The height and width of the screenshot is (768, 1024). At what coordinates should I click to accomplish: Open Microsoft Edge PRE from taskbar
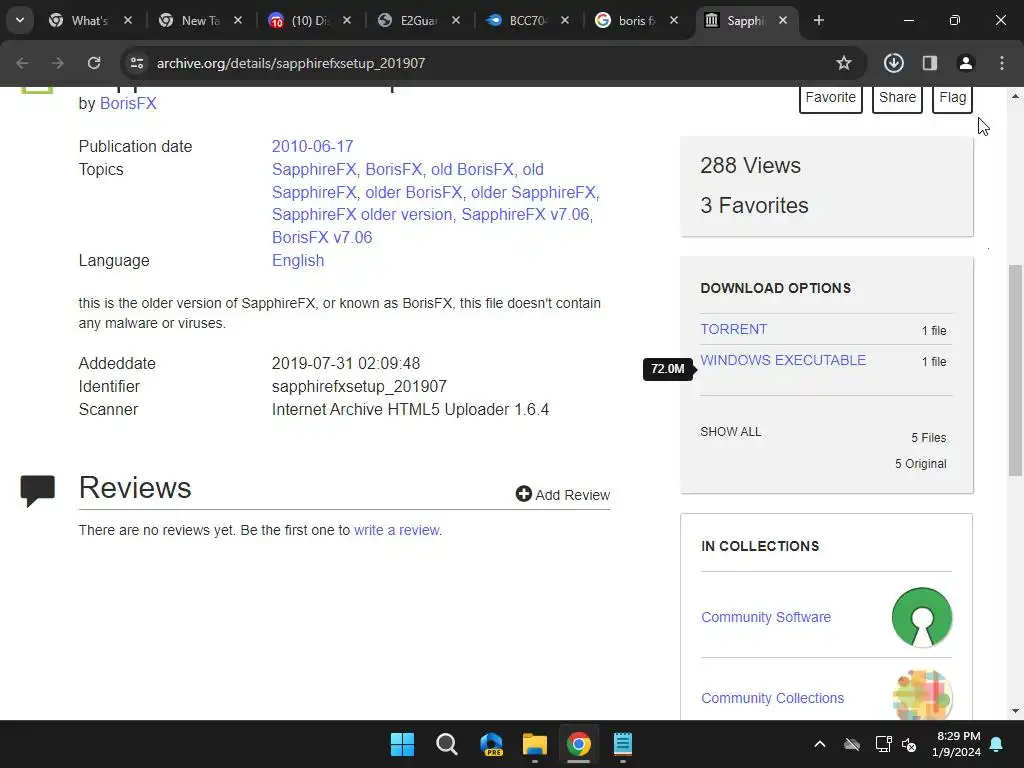tap(491, 744)
